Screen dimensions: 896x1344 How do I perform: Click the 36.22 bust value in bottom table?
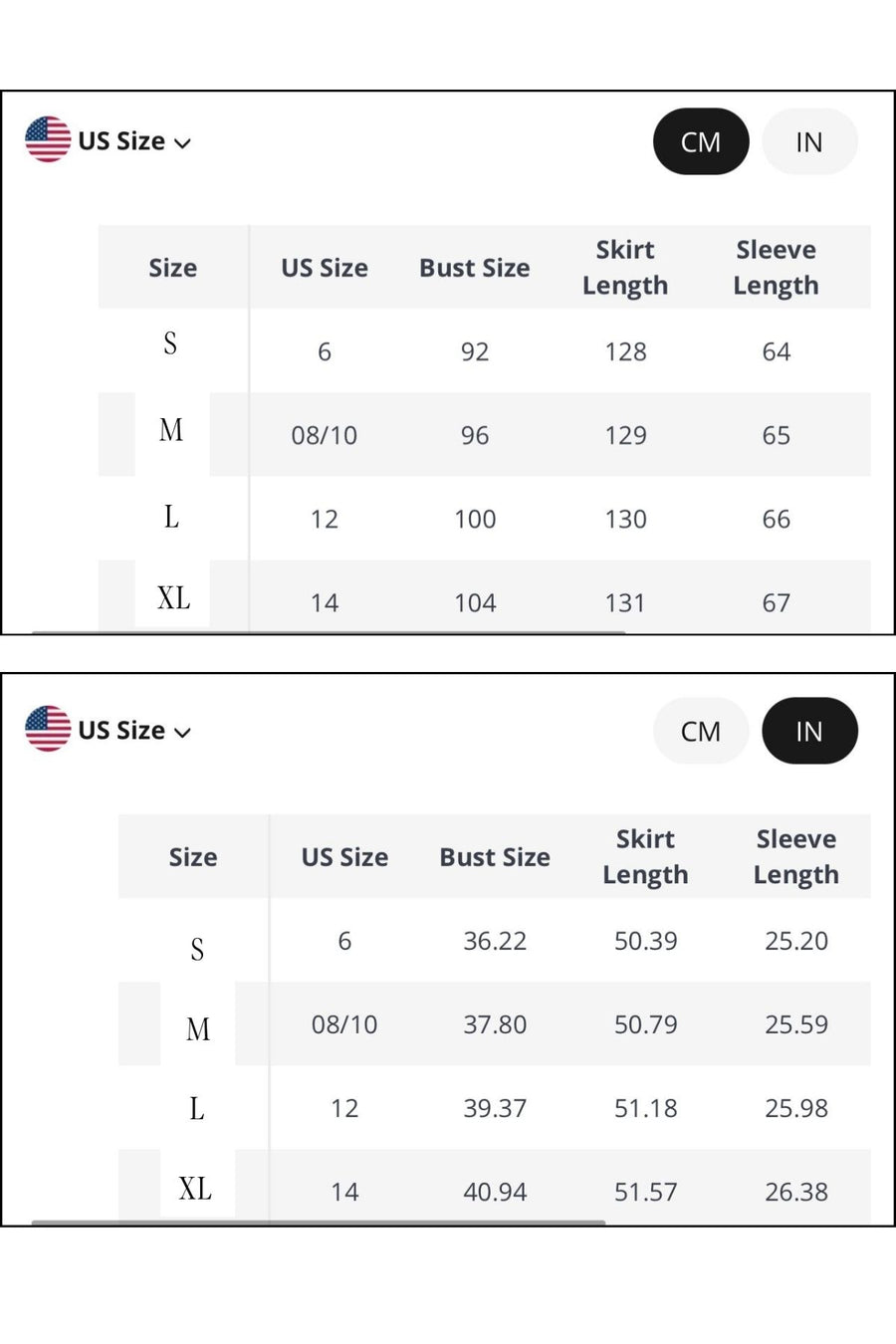(495, 941)
